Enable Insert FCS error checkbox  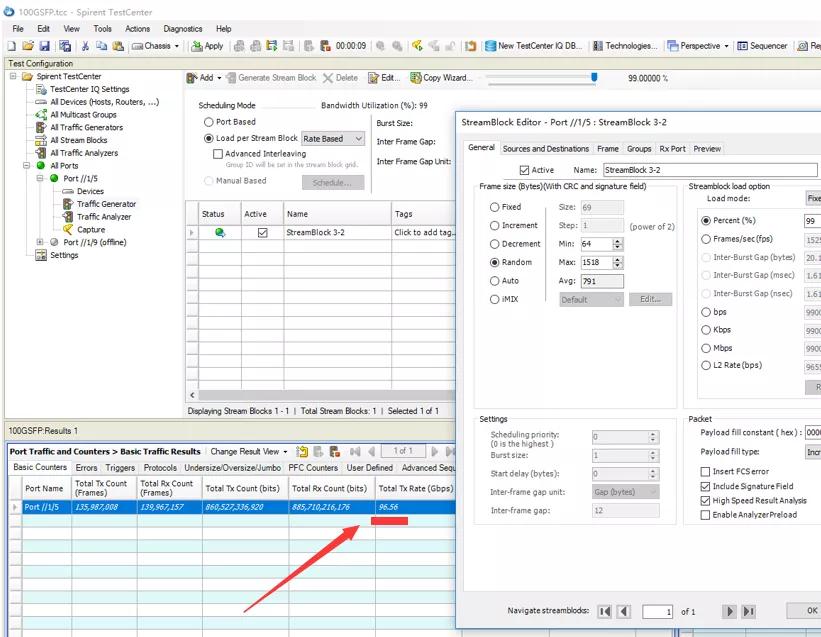point(705,472)
